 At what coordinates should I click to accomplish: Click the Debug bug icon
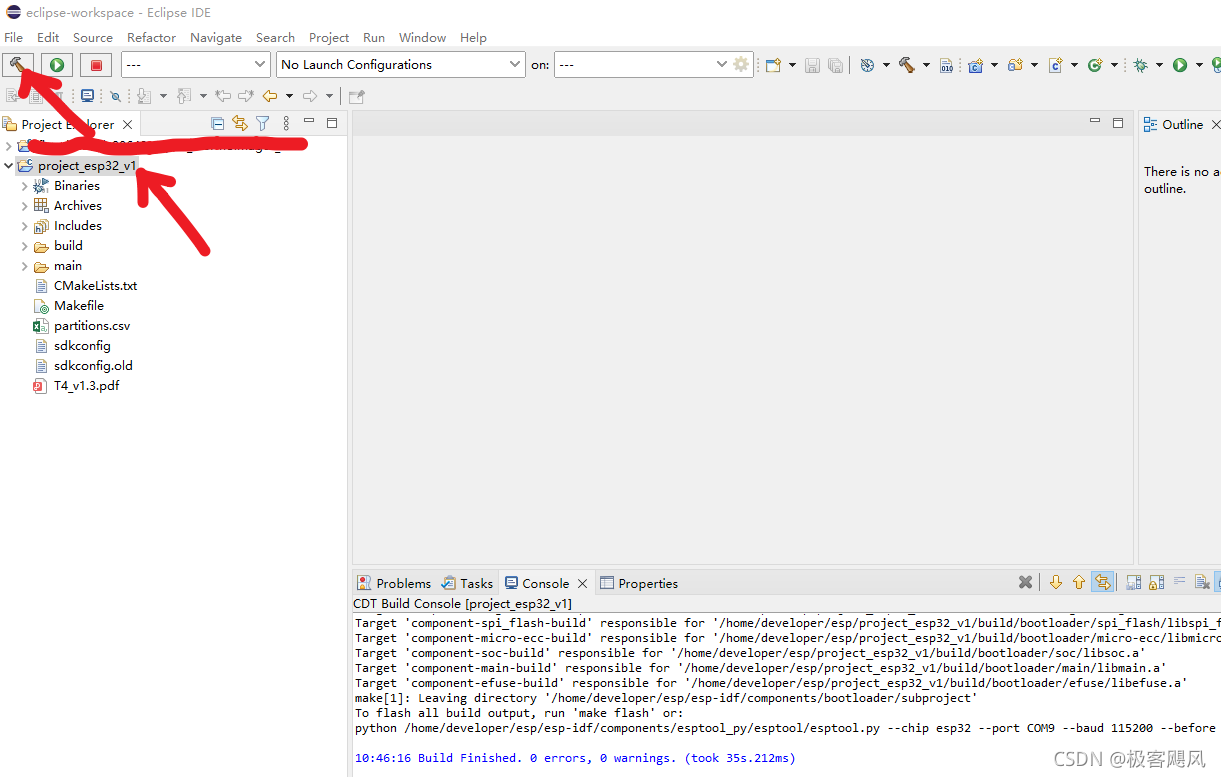(1140, 65)
